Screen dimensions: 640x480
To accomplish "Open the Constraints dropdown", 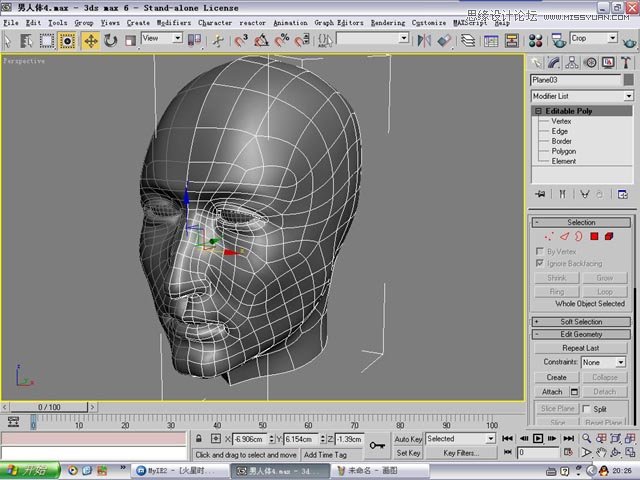I will tap(604, 362).
